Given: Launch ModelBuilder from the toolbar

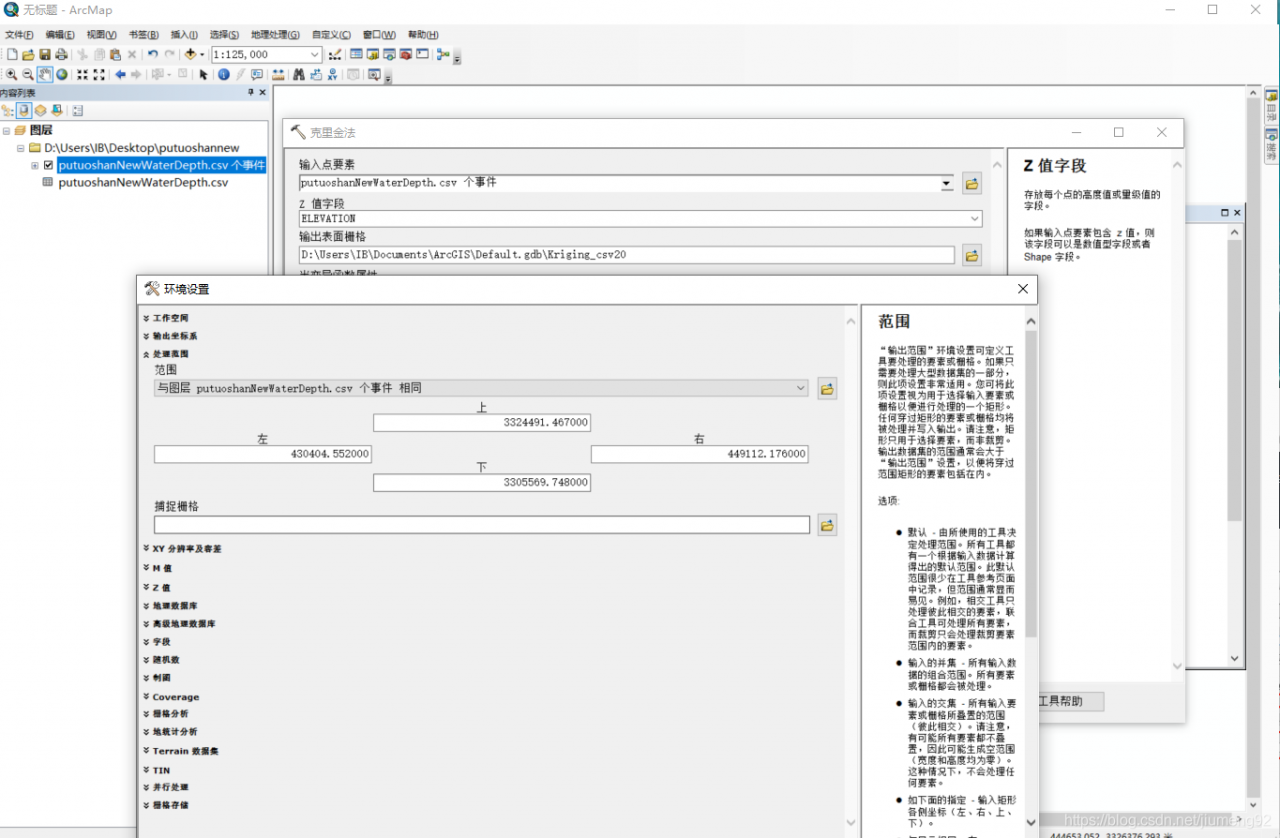Looking at the screenshot, I should pyautogui.click(x=443, y=54).
